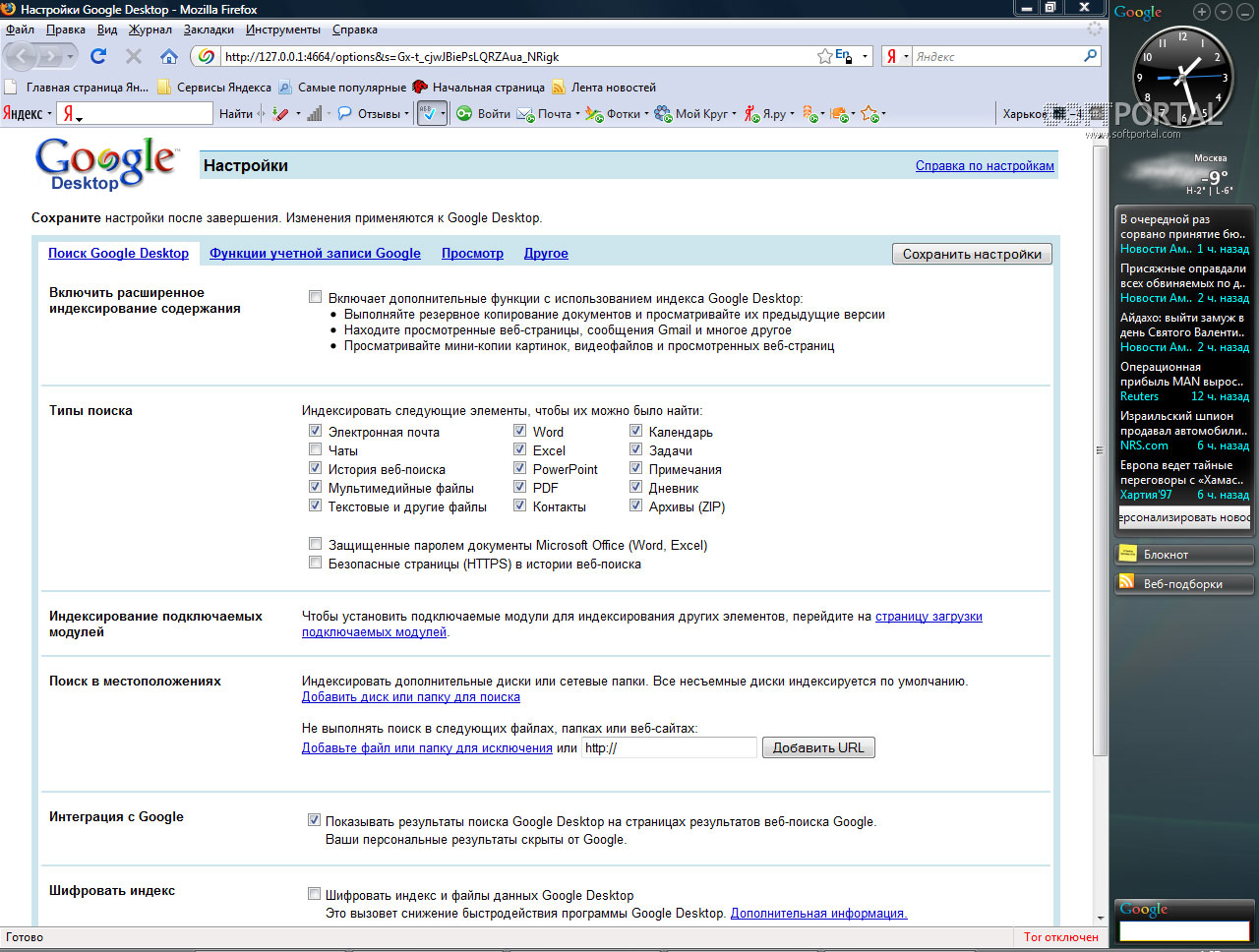This screenshot has width=1259, height=952.
Task: Open the Блокнот gadget in the sidebar
Action: tap(1184, 555)
